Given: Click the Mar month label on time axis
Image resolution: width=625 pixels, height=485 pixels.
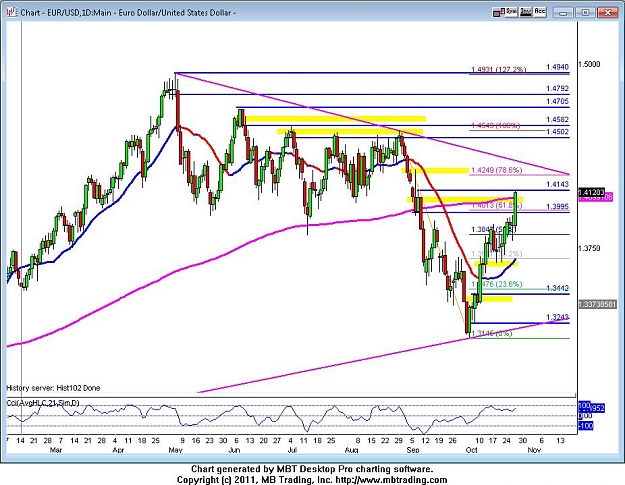Looking at the screenshot, I should pos(56,450).
